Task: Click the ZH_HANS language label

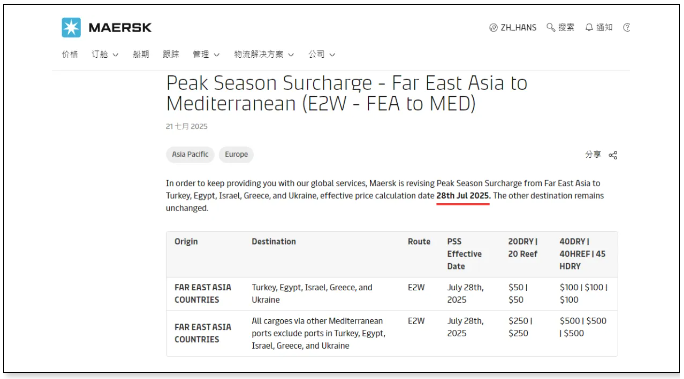Action: pyautogui.click(x=518, y=27)
